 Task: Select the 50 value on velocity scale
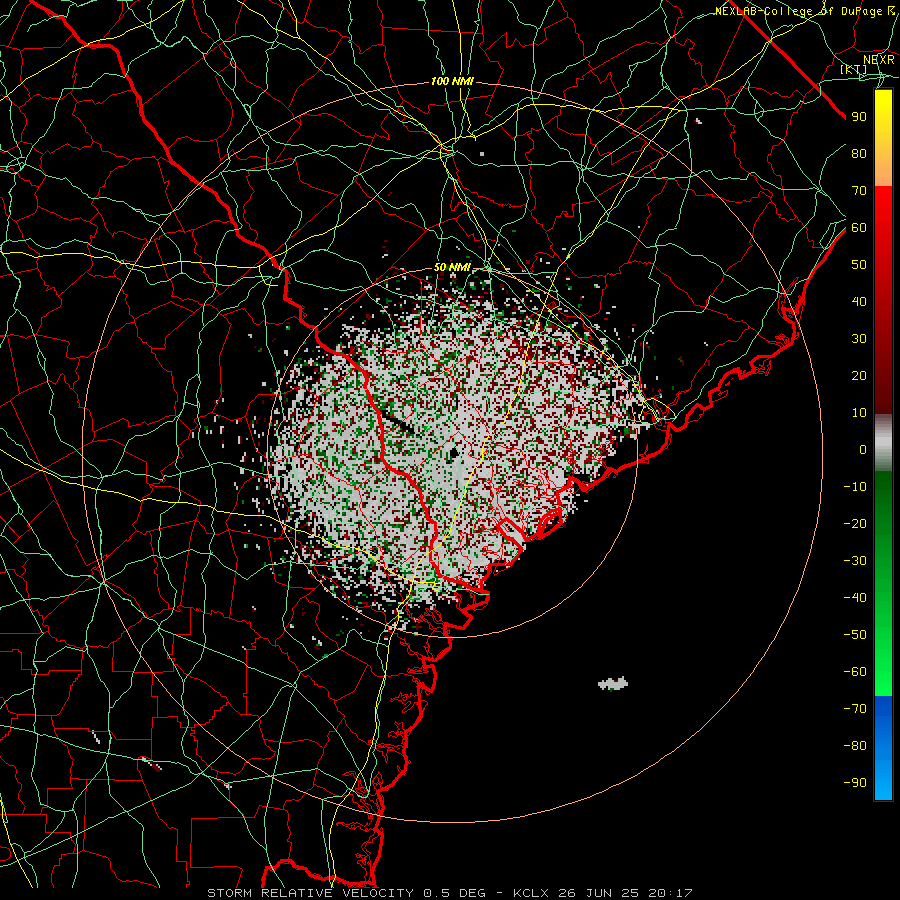click(859, 265)
